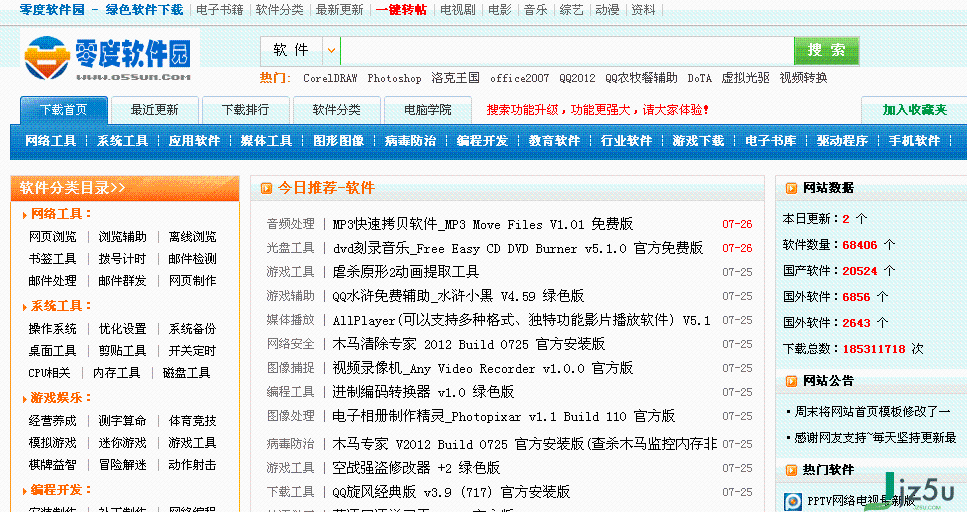
Task: Open 木马清除专家 2012 entry
Action: click(469, 344)
